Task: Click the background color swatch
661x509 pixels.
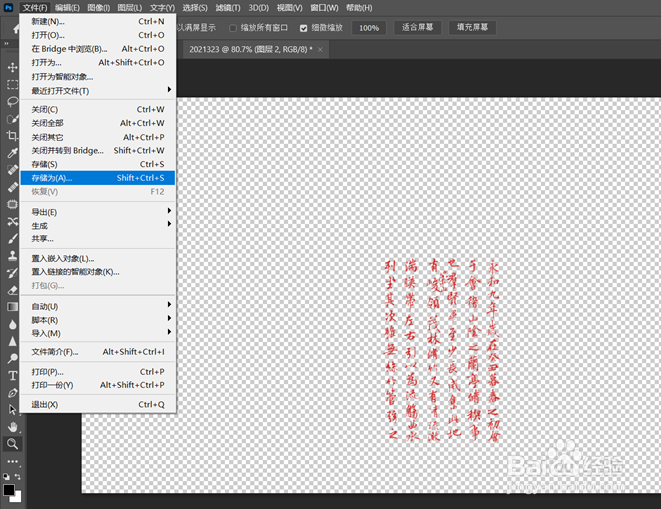Action: [17, 498]
